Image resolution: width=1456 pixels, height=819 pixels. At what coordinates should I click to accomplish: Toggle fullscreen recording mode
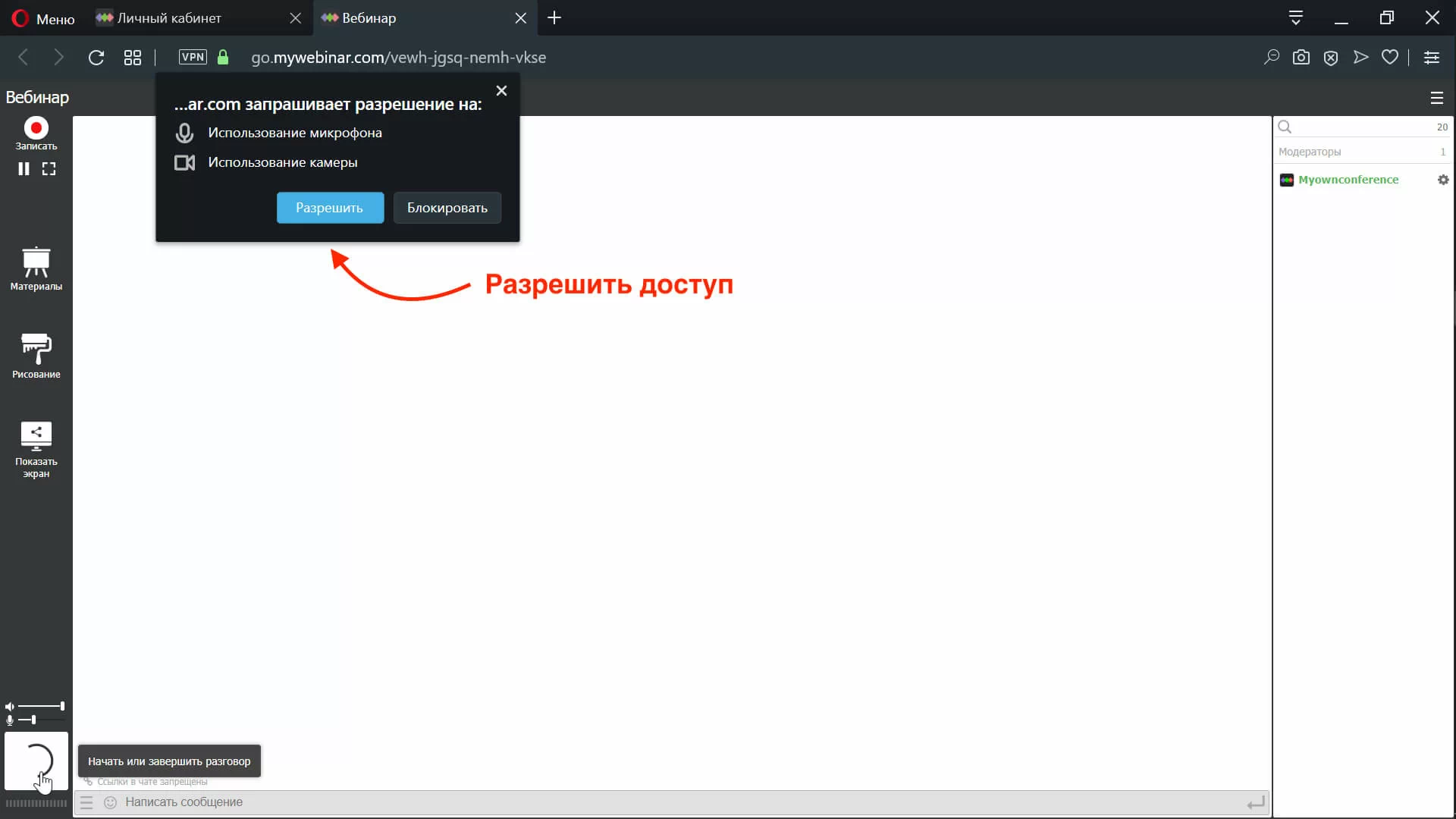pyautogui.click(x=49, y=168)
